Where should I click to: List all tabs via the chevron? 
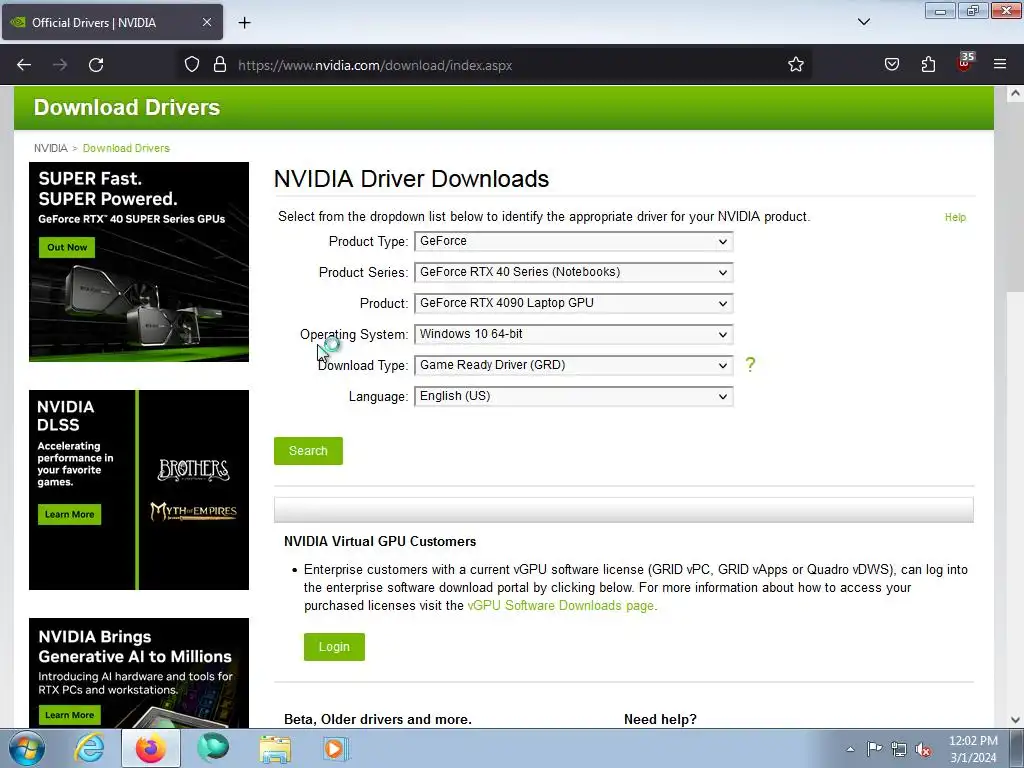click(863, 22)
